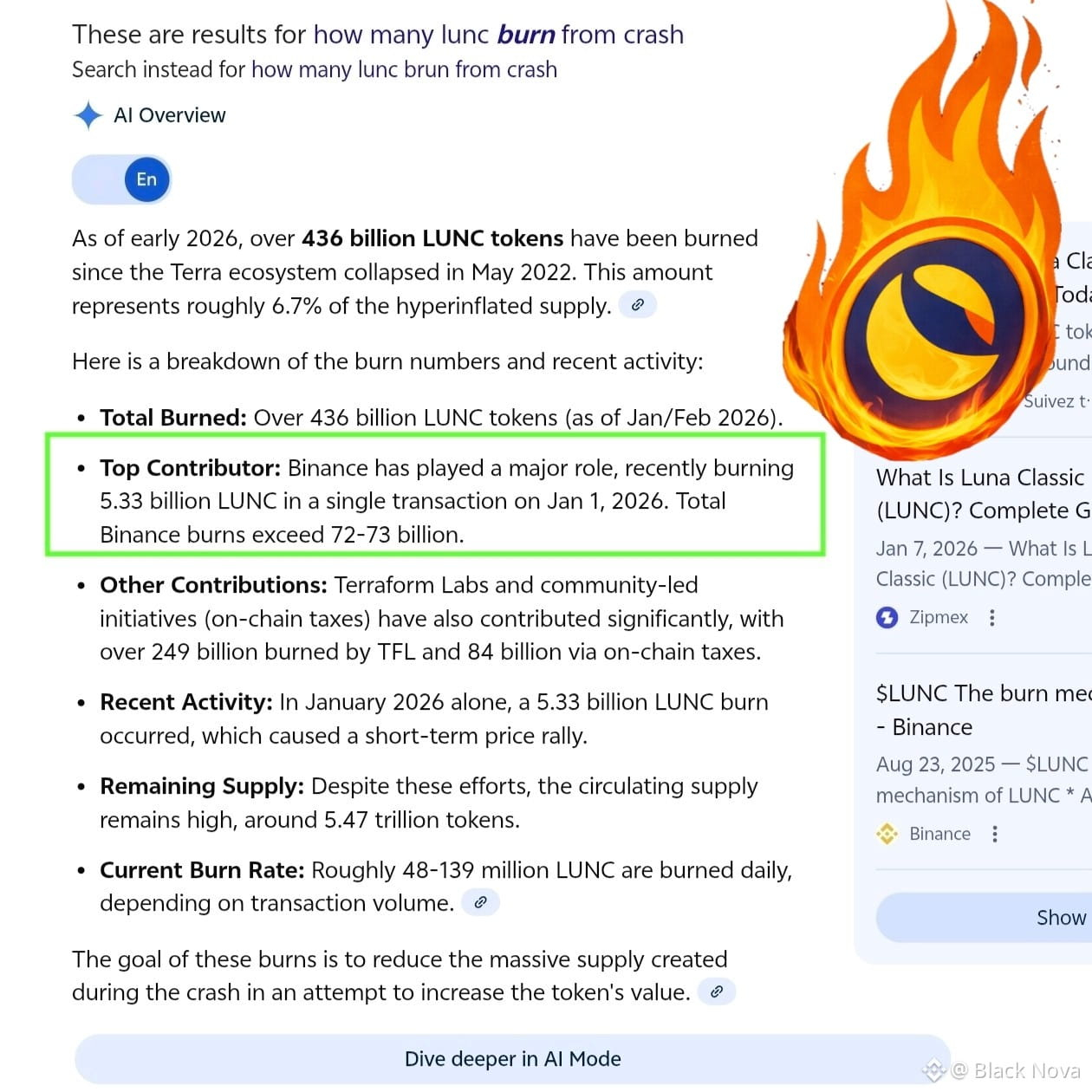Click the 'Other Contributions:' bullet label
Viewport: 1092px width, 1092px height.
[213, 585]
